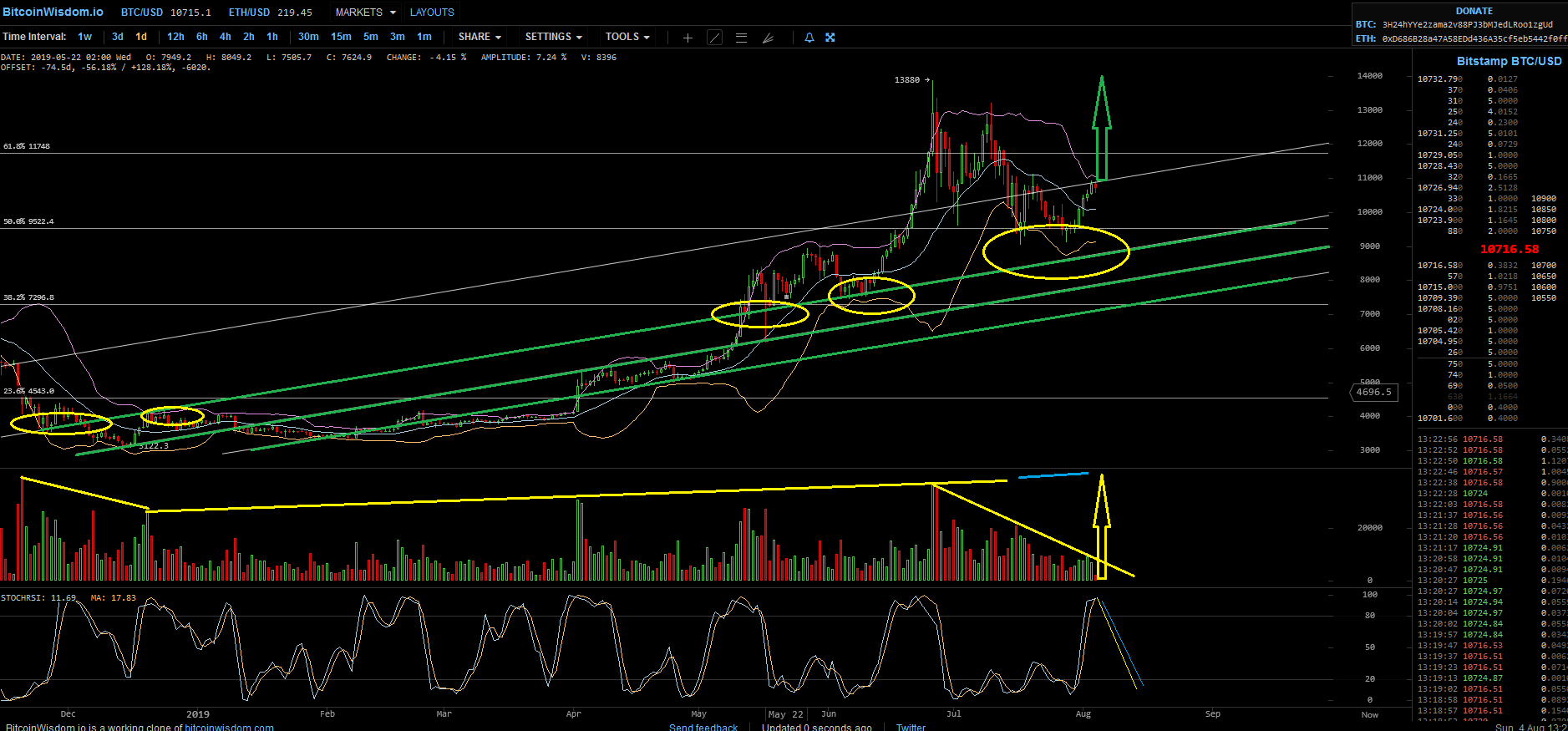The image size is (1568, 731).
Task: Choose the fan lines drawing tool
Action: click(768, 38)
